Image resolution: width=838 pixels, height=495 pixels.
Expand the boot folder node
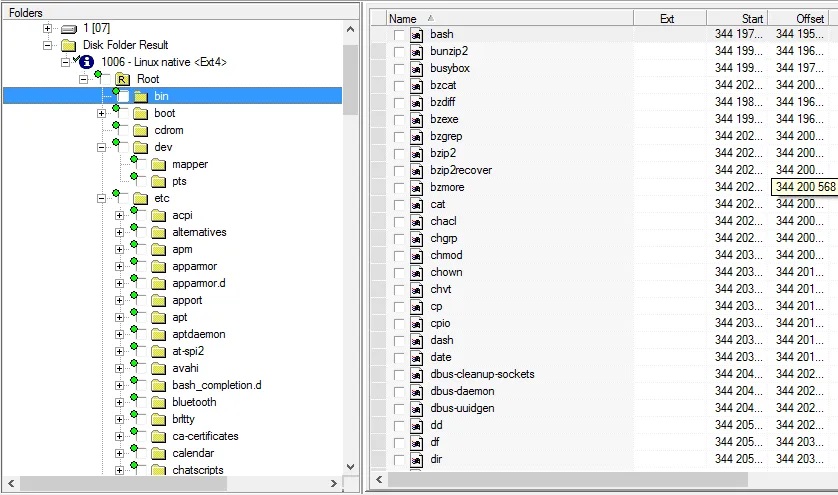101,114
